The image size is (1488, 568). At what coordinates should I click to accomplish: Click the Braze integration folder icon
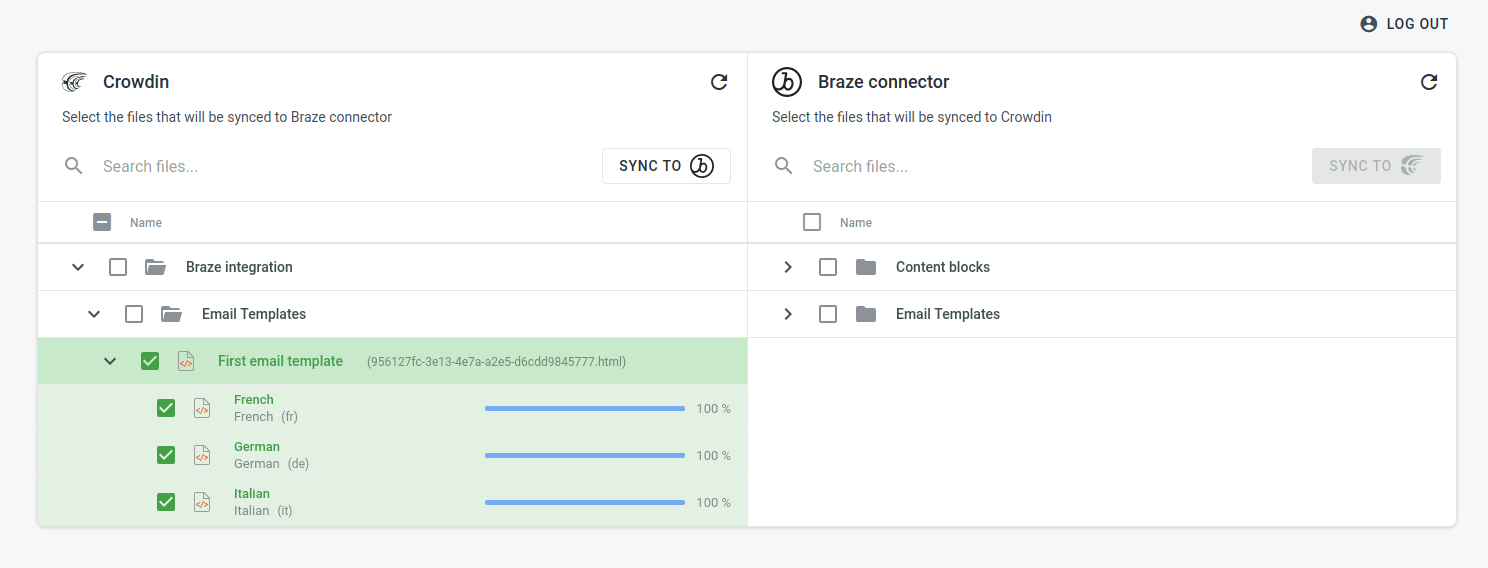tap(155, 267)
